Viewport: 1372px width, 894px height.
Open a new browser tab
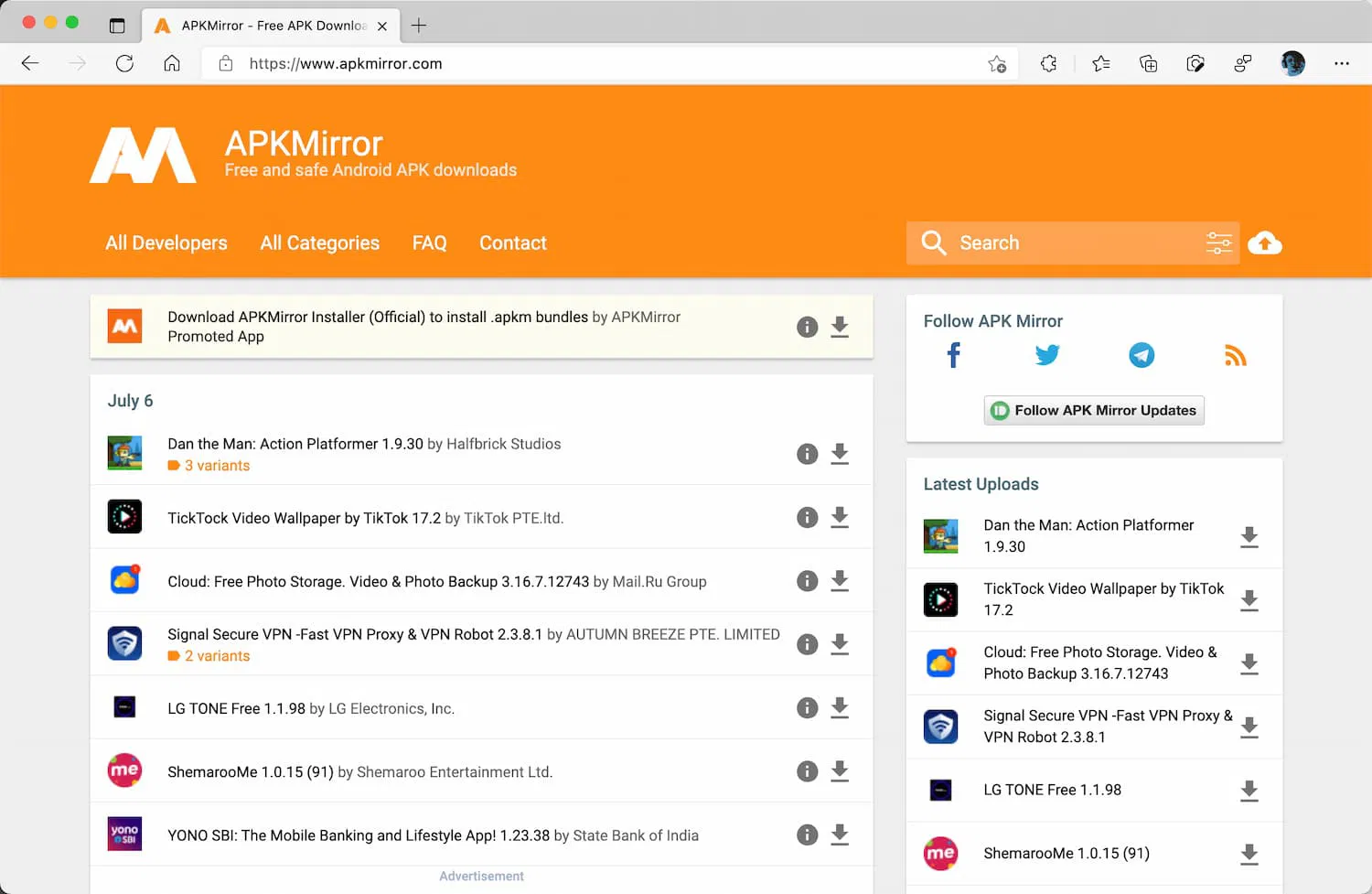(x=419, y=26)
